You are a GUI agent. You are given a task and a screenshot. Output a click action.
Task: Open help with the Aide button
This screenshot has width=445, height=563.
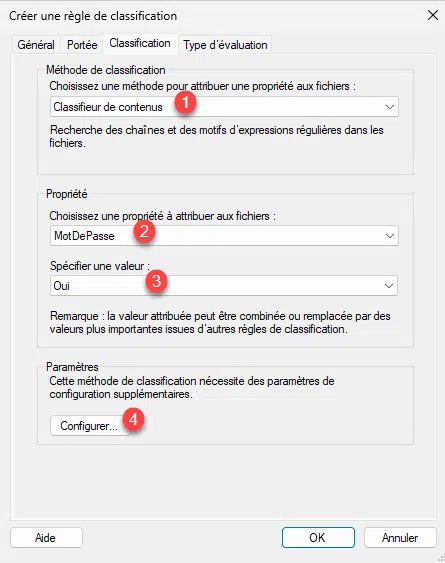coord(46,538)
